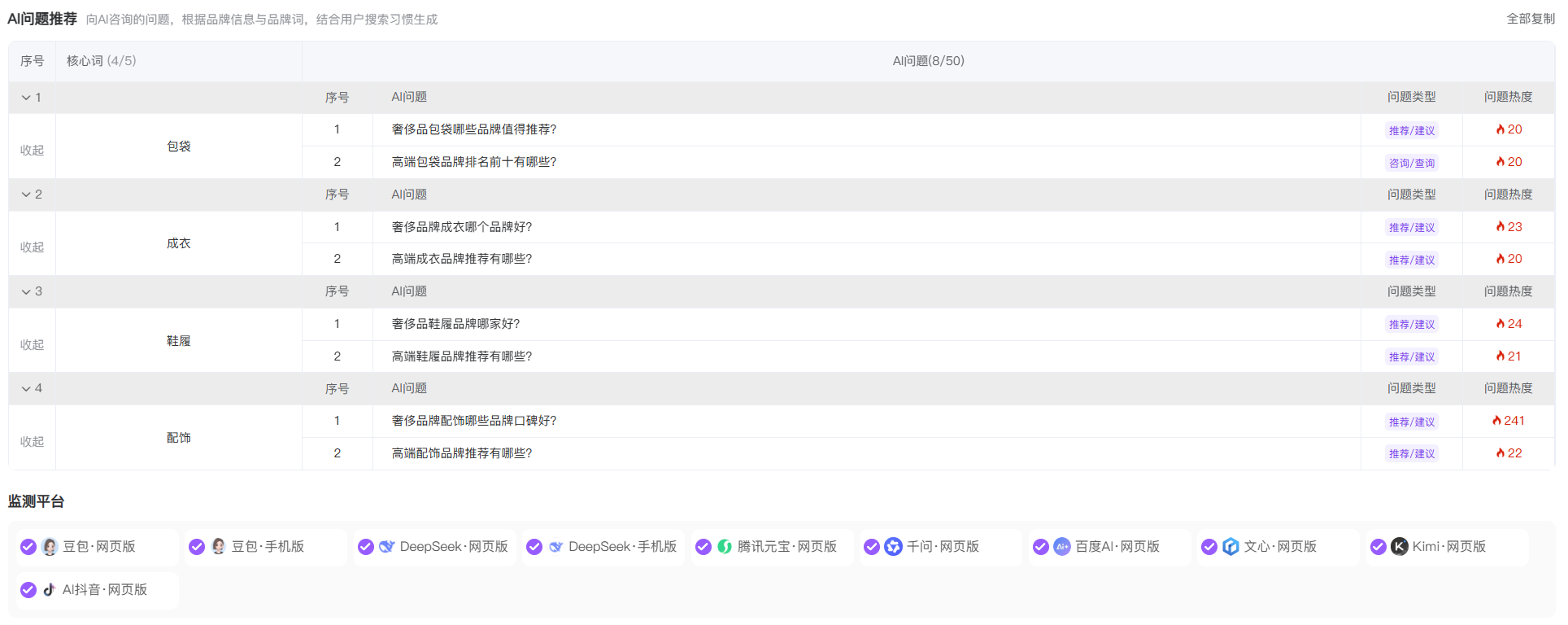Click the Kimi 网页版 logo icon
This screenshot has height=625, width=1568.
(x=1399, y=547)
